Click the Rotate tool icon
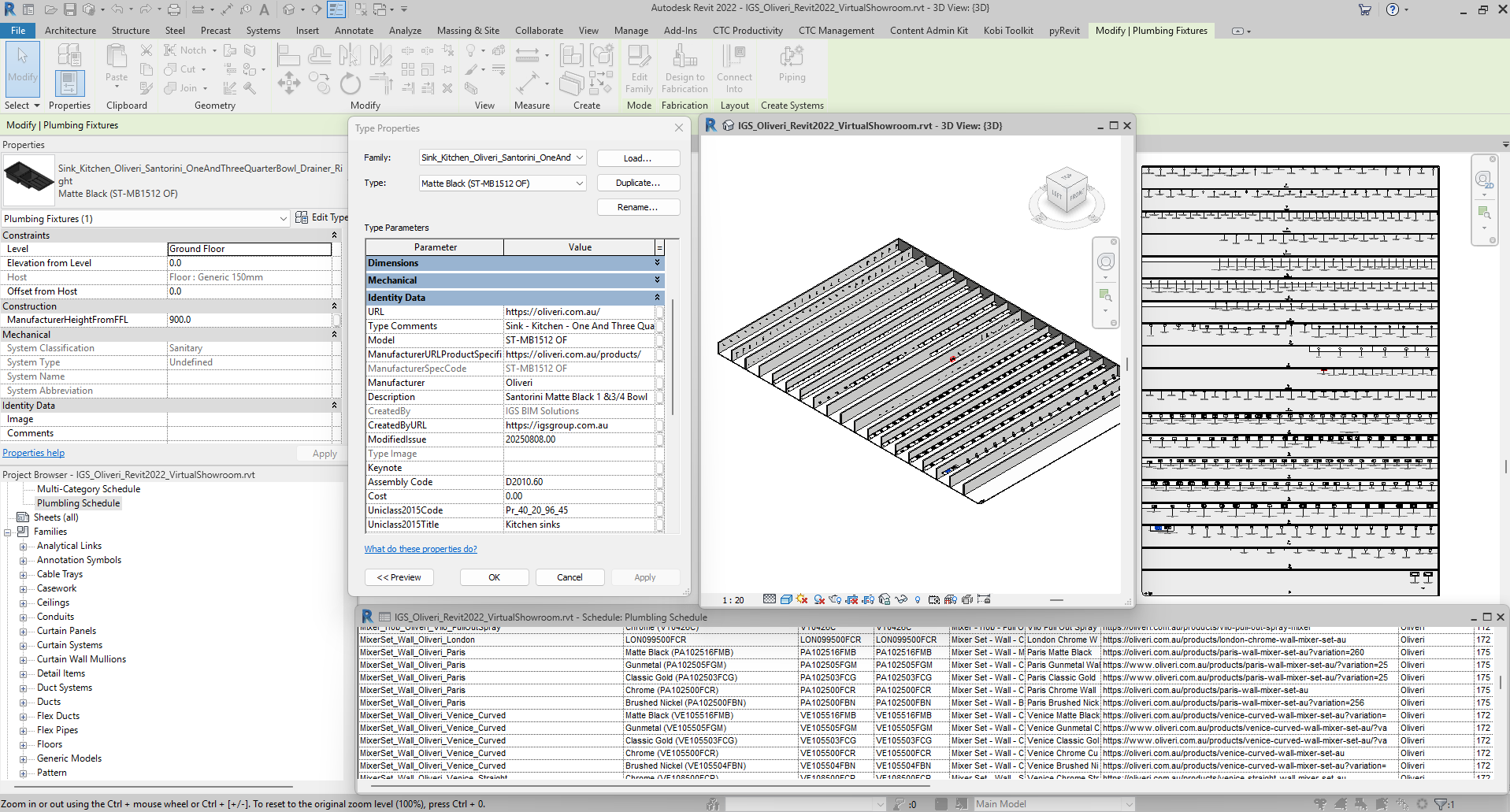The width and height of the screenshot is (1510, 812). pos(350,83)
